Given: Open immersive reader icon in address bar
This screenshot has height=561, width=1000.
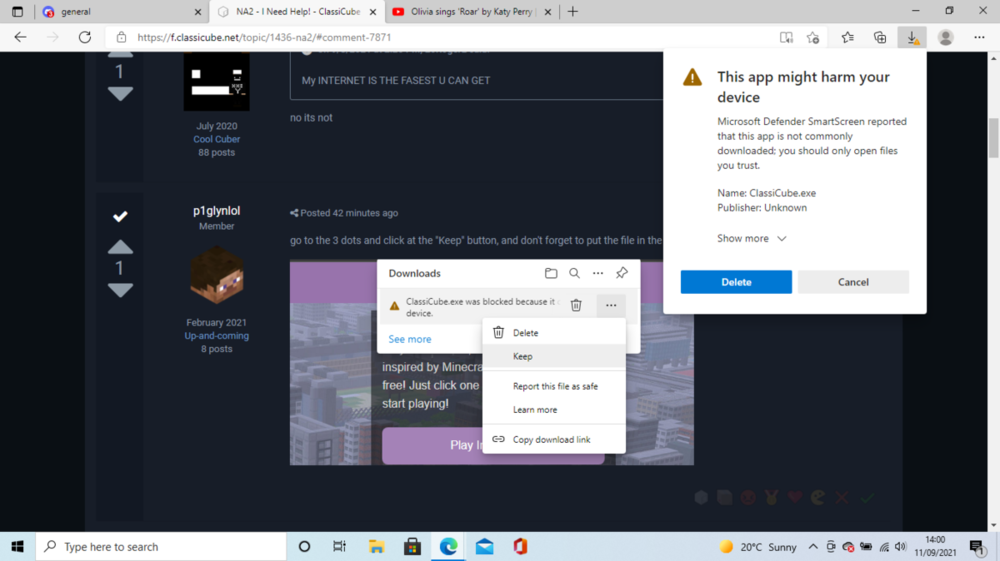Looking at the screenshot, I should tap(786, 38).
